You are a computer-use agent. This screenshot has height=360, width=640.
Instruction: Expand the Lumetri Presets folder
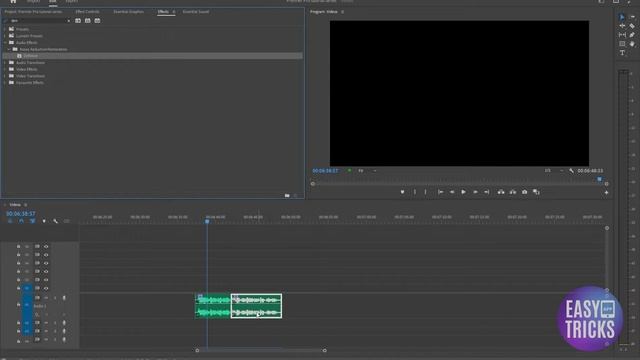coord(4,36)
